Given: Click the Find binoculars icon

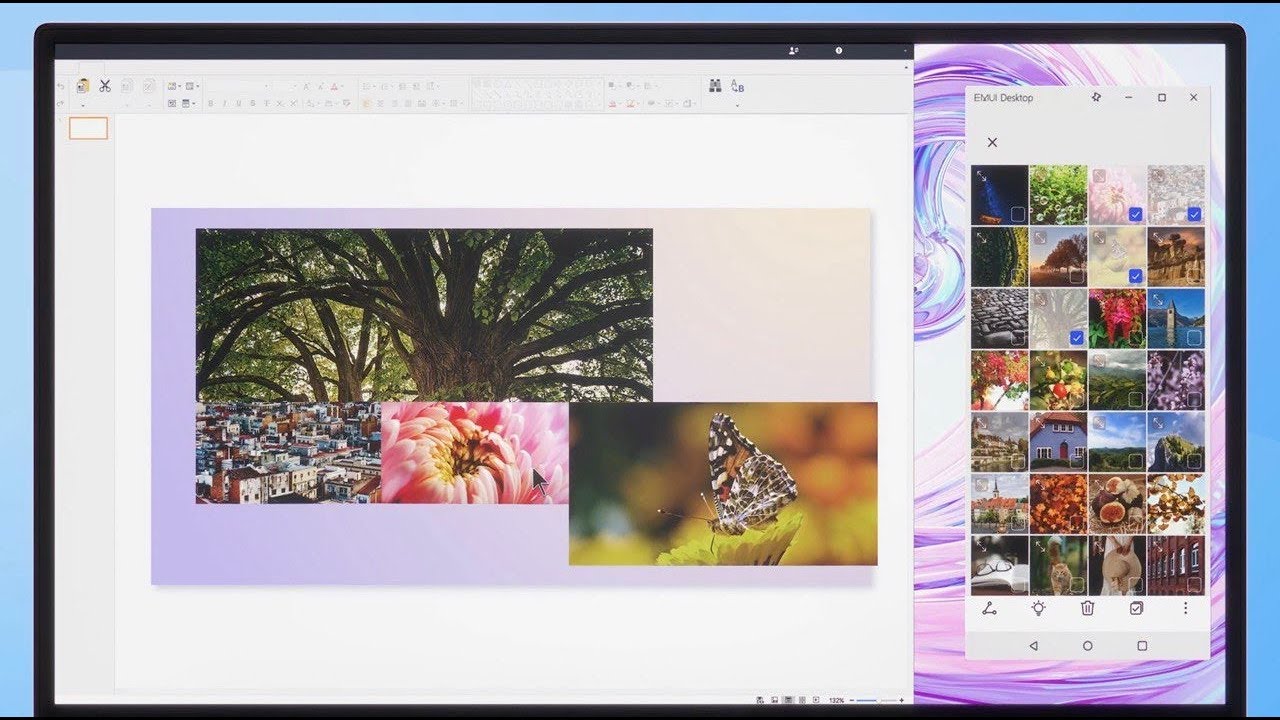Looking at the screenshot, I should click(715, 86).
